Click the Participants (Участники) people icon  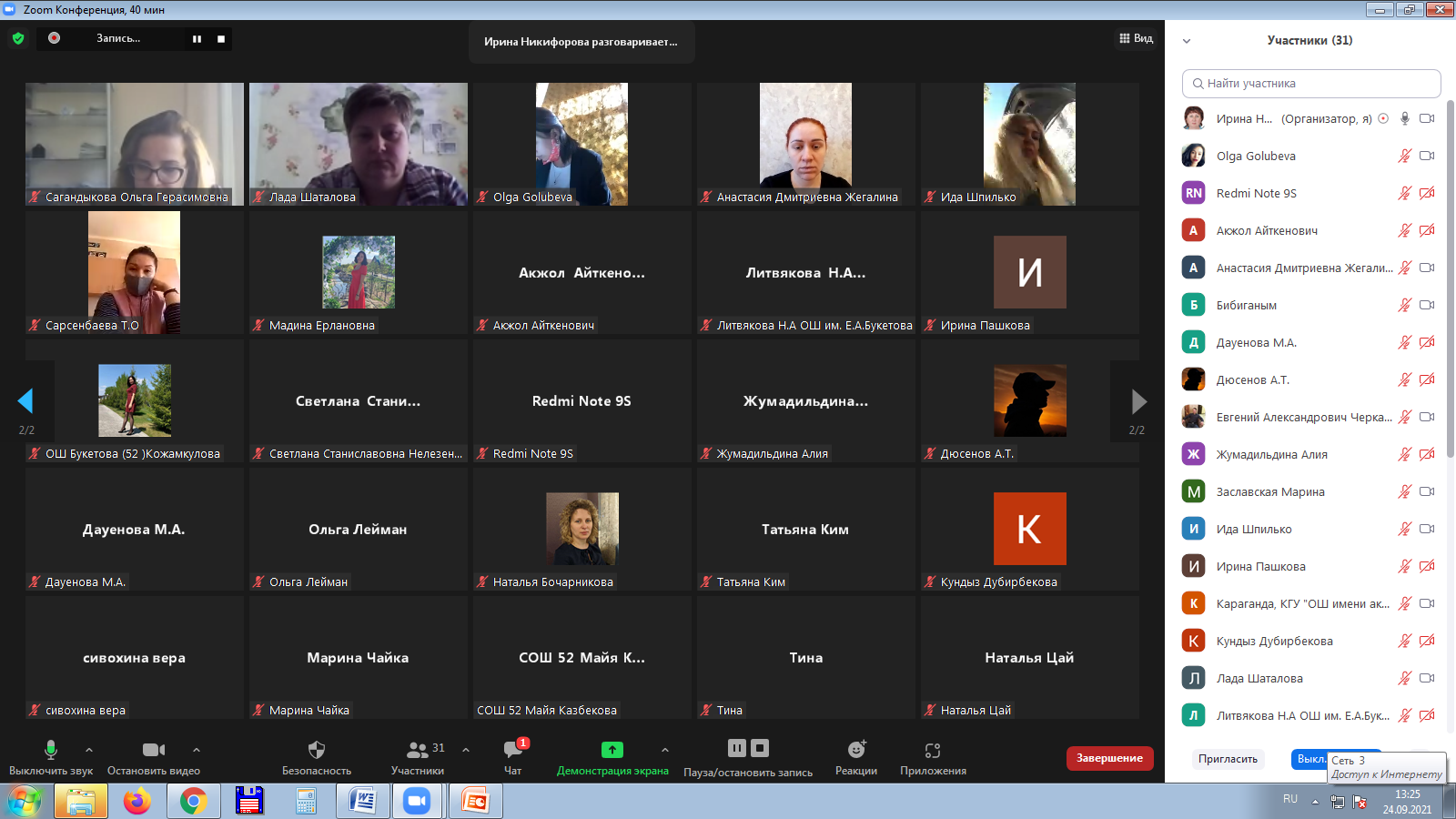[x=417, y=750]
